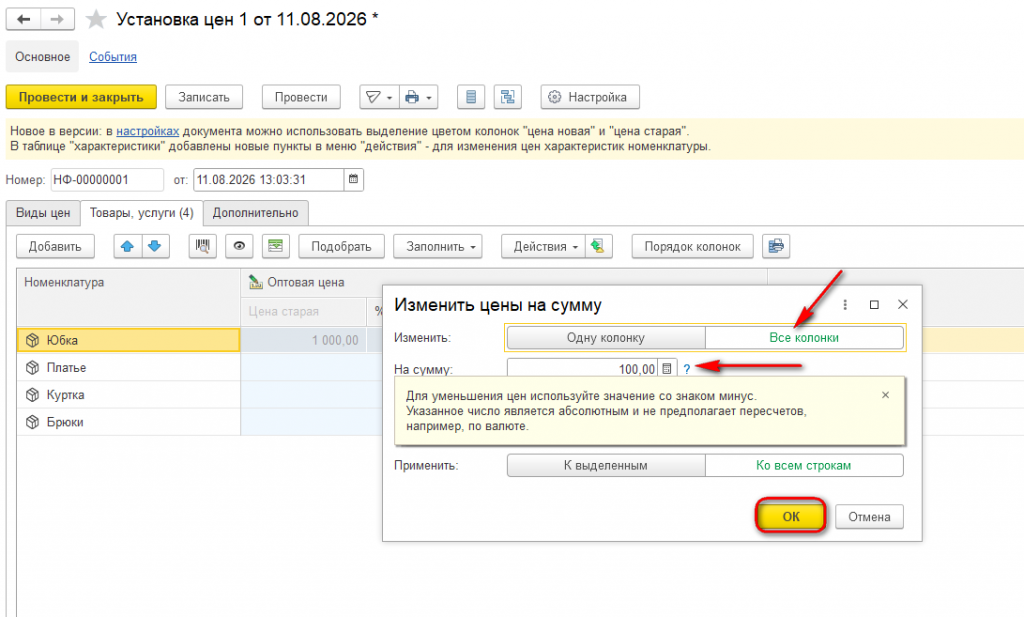
Task: Expand the Действия dropdown menu
Action: pyautogui.click(x=543, y=246)
